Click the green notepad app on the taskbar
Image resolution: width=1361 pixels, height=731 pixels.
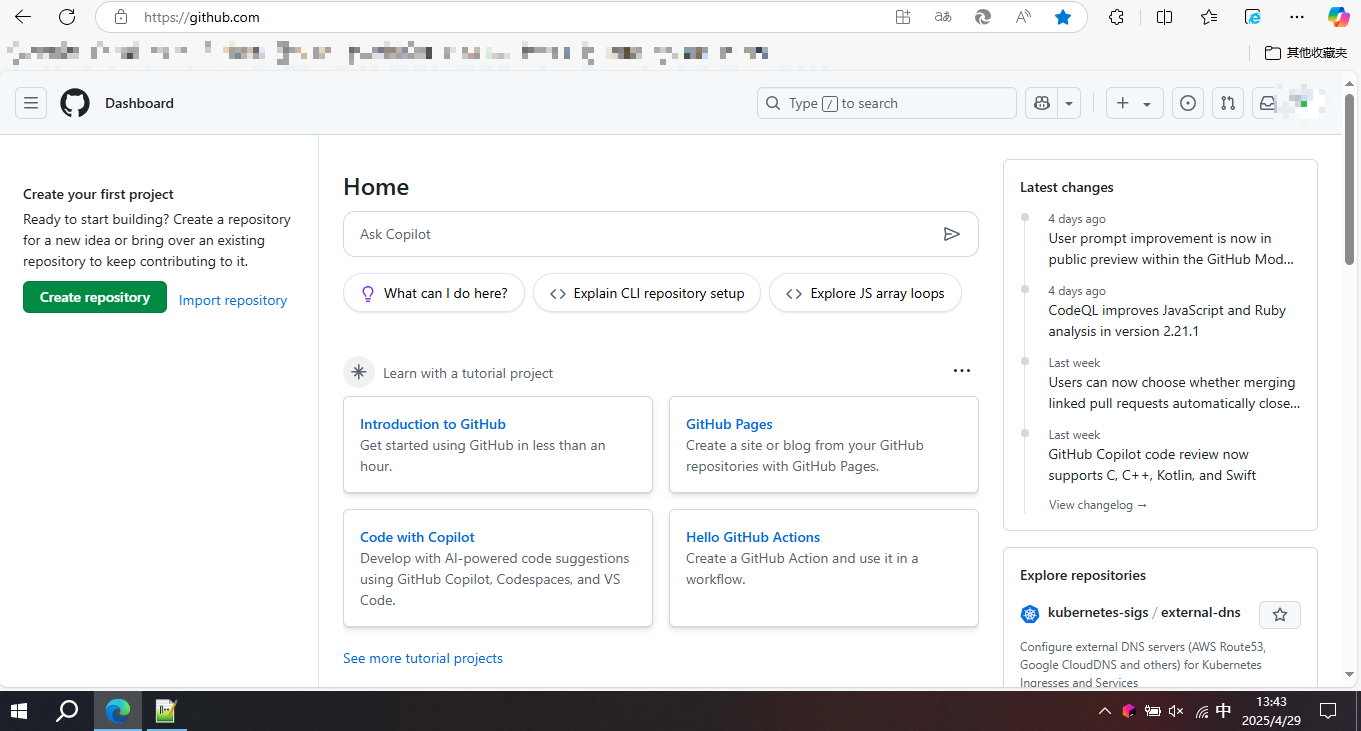click(x=166, y=711)
